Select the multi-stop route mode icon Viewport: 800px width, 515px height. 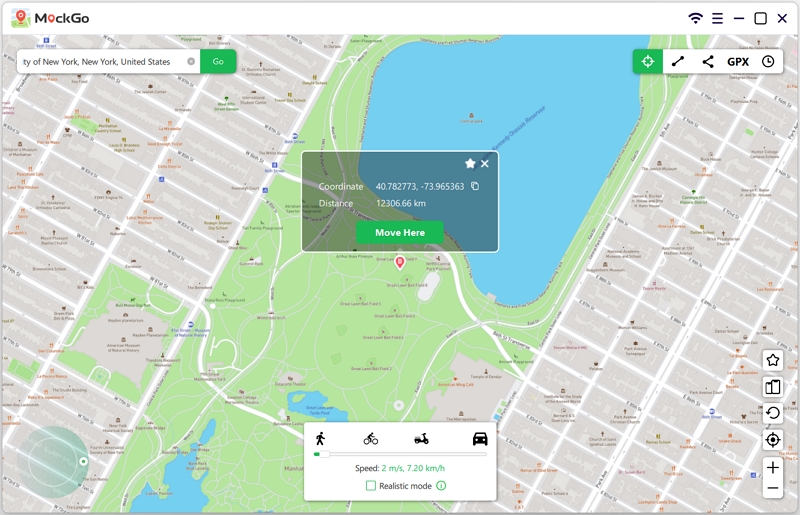pyautogui.click(x=708, y=61)
